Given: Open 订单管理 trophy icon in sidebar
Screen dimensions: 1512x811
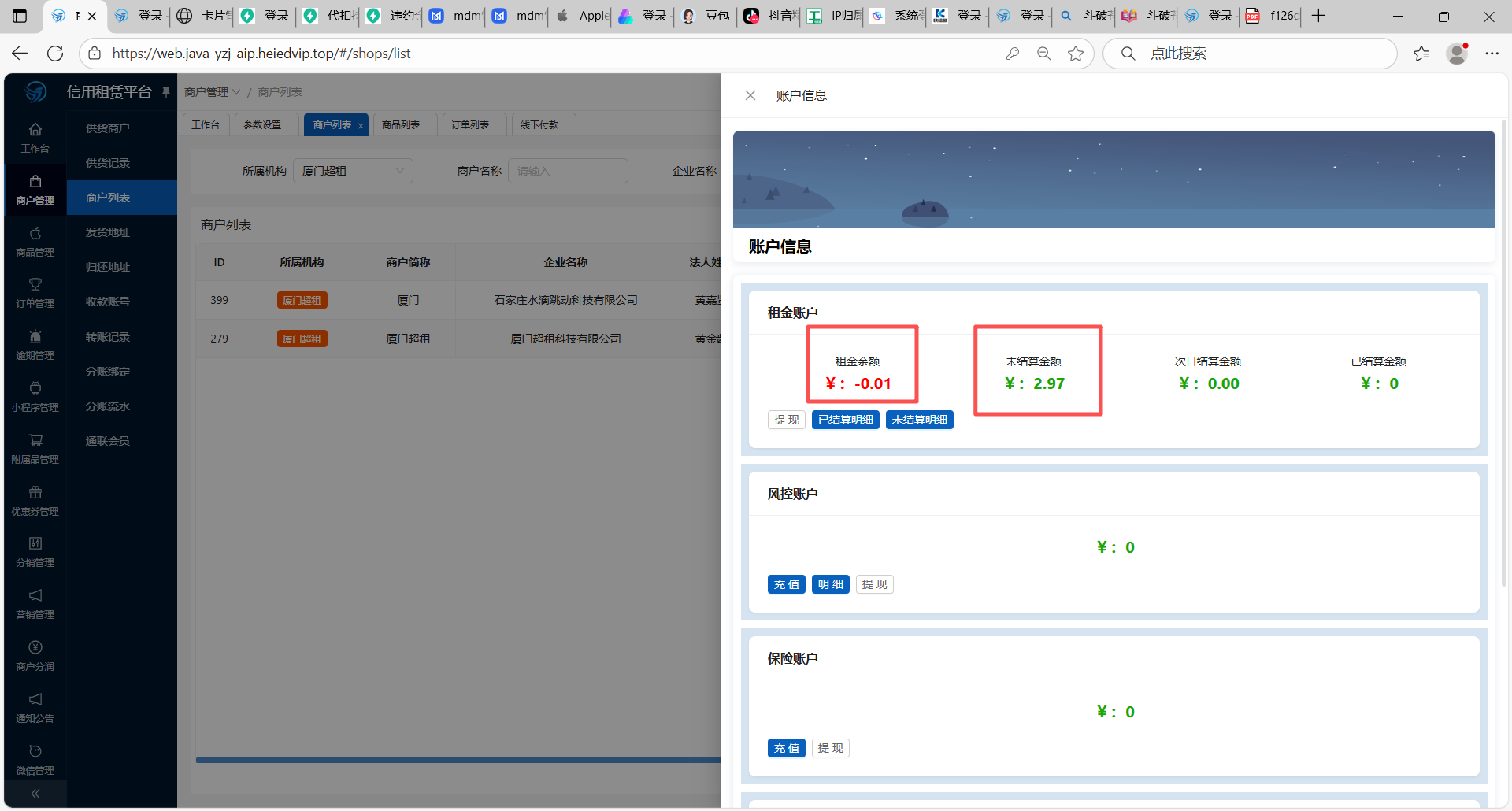Looking at the screenshot, I should point(35,285).
